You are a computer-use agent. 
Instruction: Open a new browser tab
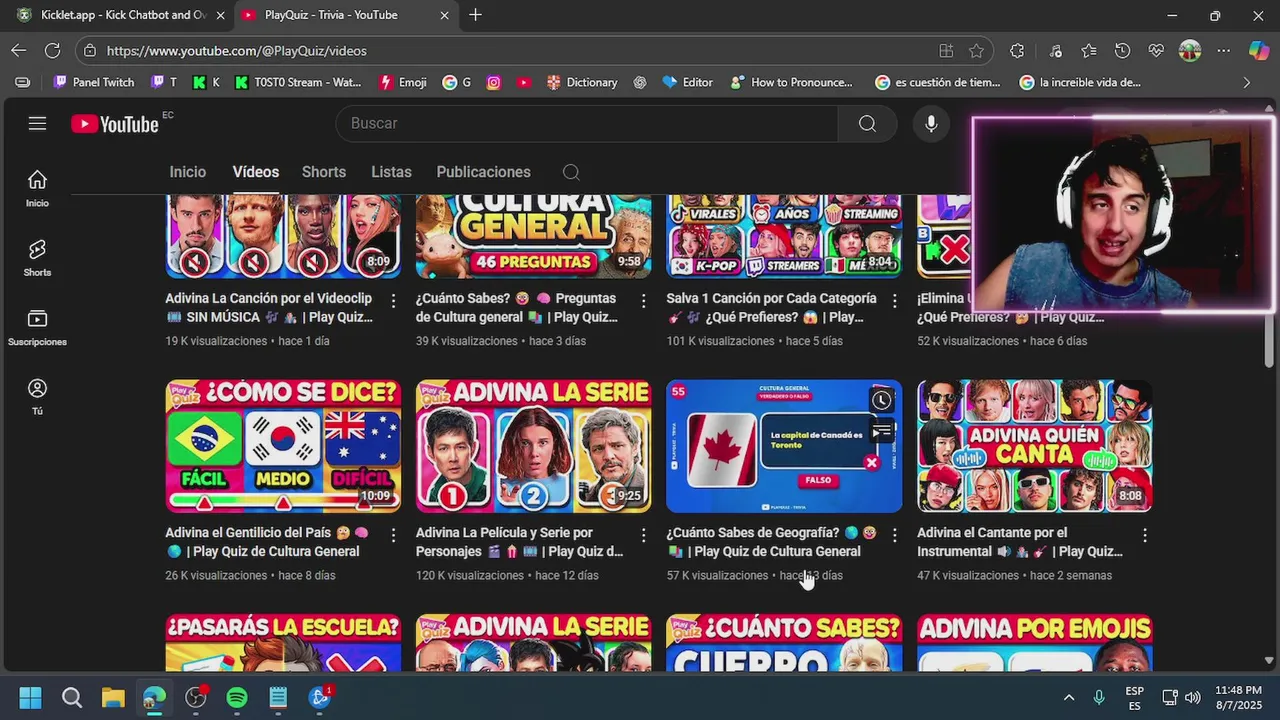[475, 15]
